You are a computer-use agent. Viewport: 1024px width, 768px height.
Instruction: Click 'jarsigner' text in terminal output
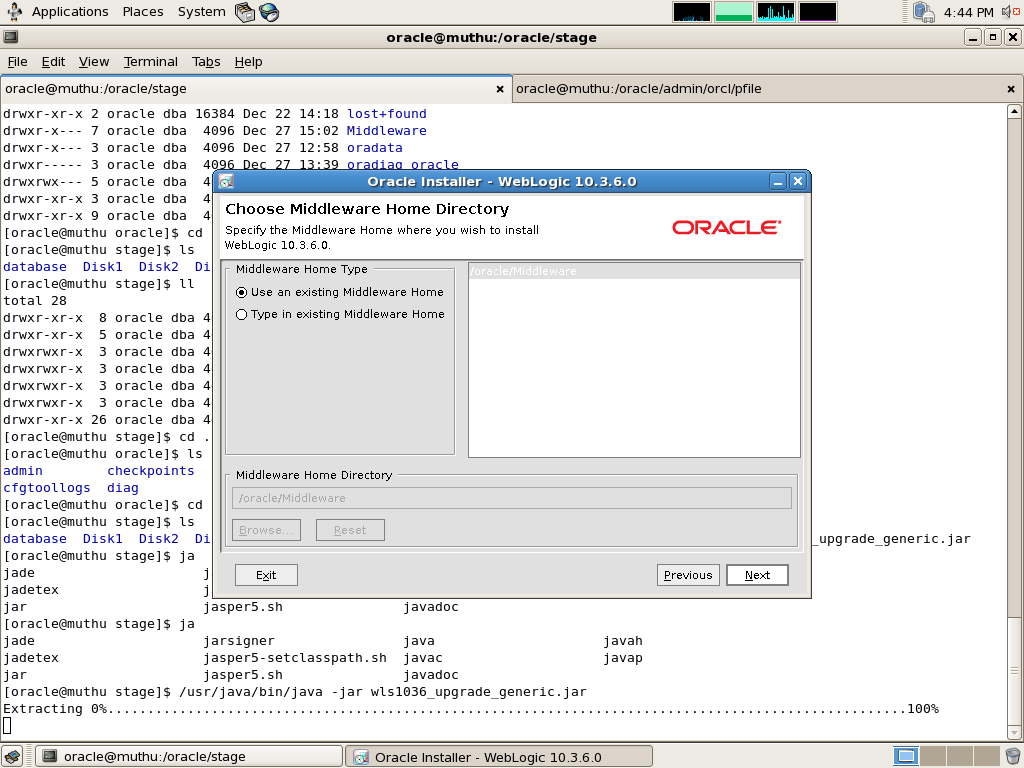click(239, 641)
